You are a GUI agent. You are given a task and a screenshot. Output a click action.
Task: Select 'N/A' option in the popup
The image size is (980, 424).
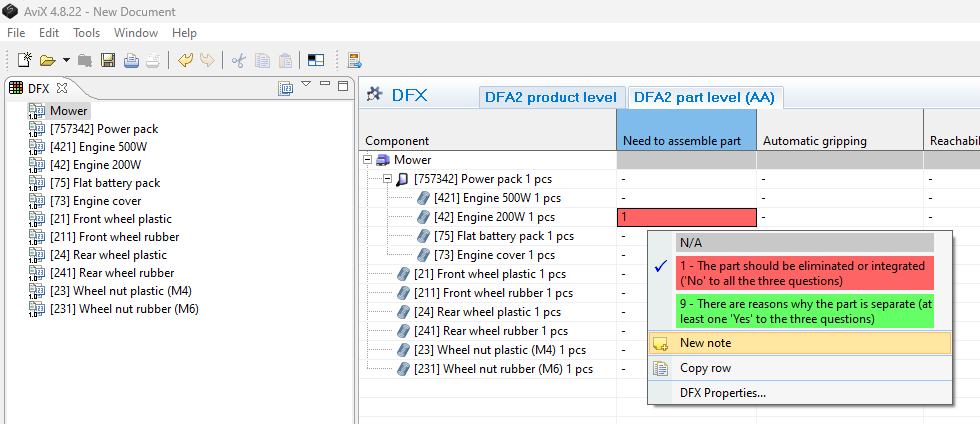790,242
